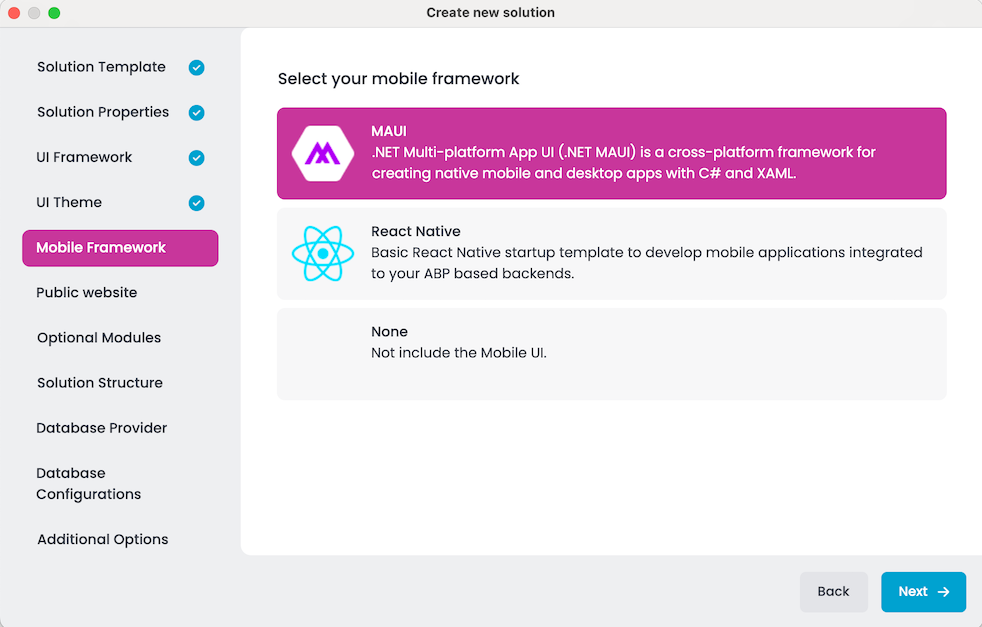Click the green zoom window button
982x627 pixels.
point(54,13)
